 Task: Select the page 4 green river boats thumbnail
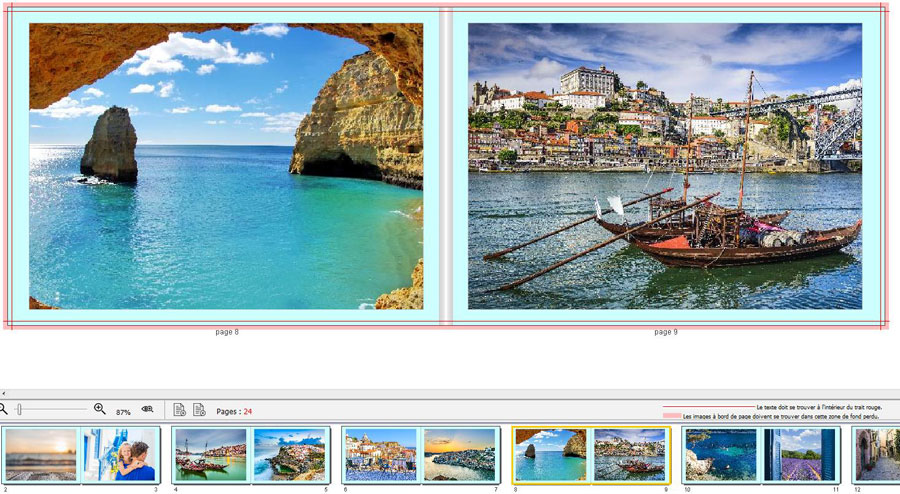(211, 455)
